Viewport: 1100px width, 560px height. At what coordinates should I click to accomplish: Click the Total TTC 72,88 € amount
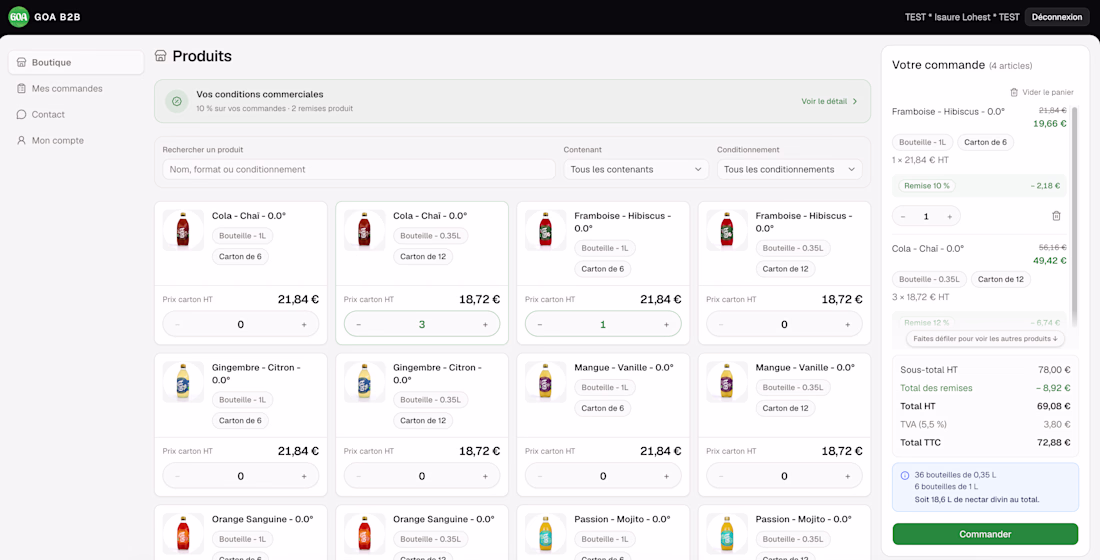tap(1052, 443)
